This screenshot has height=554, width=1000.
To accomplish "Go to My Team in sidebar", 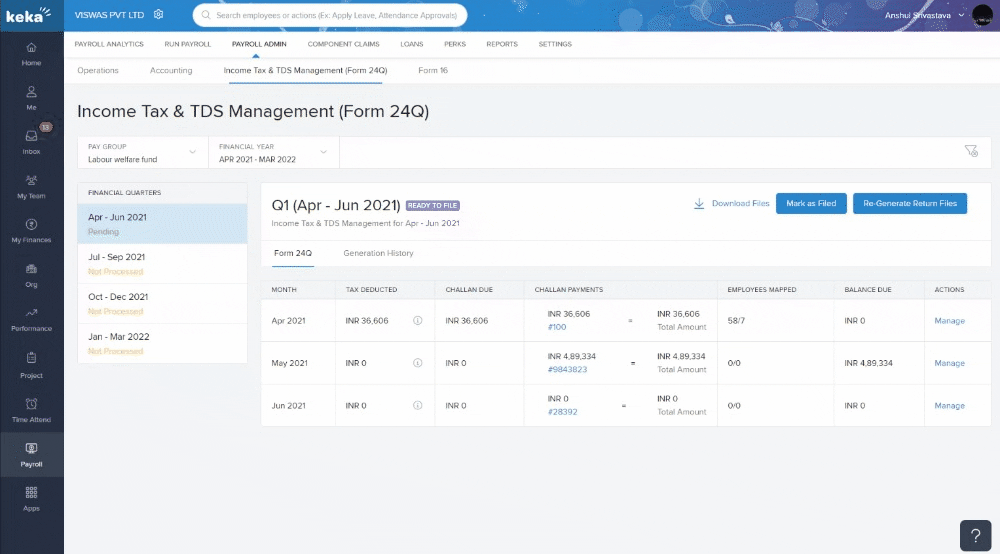I will pos(32,181).
